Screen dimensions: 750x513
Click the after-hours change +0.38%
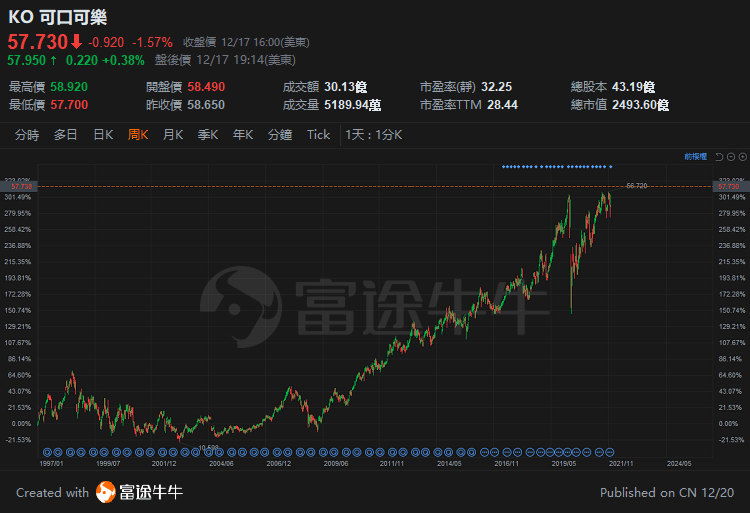(123, 60)
